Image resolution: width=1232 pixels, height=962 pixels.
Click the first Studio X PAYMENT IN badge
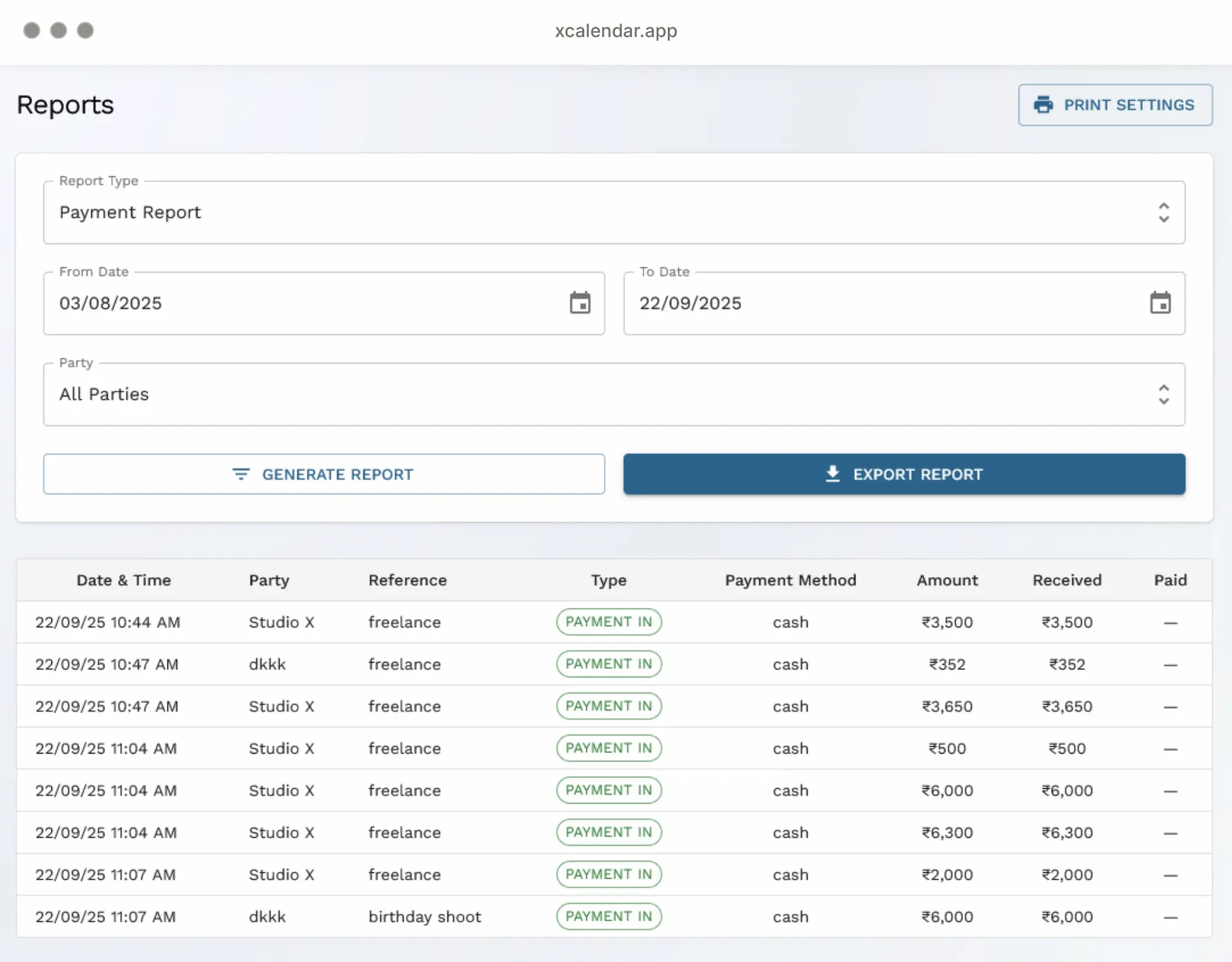[x=608, y=621]
